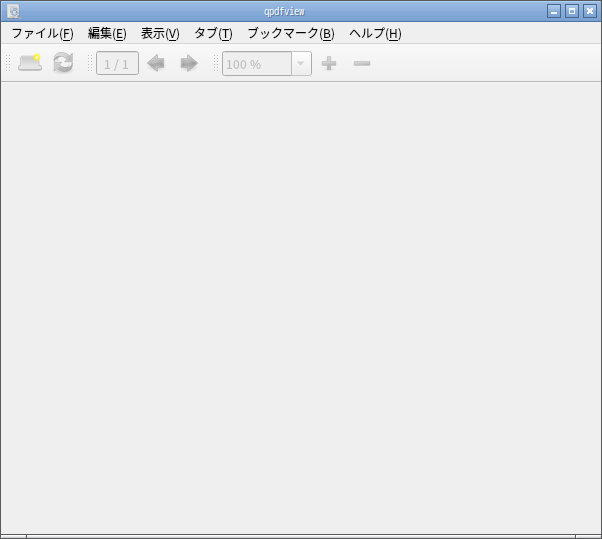Open the ヘルプ(H) menu
Screen dimensions: 602x539
375,33
